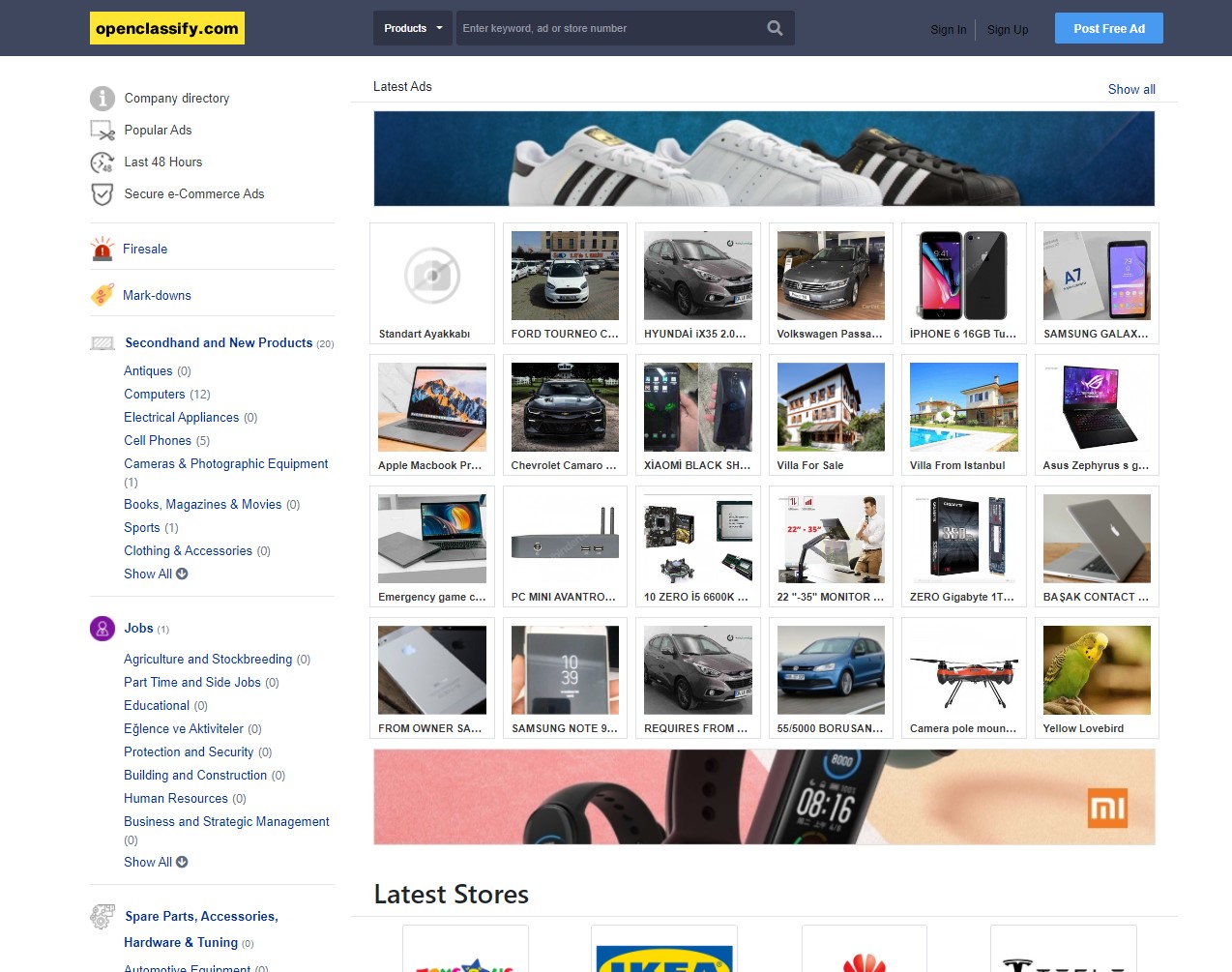Image resolution: width=1232 pixels, height=972 pixels.
Task: Open the Villa For Sale ad thumbnail
Action: [x=831, y=407]
